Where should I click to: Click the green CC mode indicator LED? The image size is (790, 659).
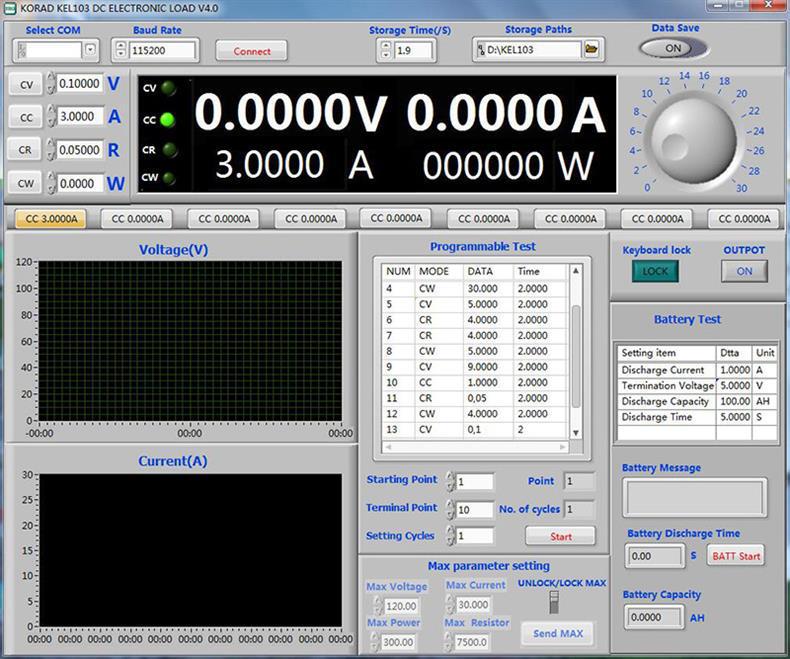click(x=168, y=119)
